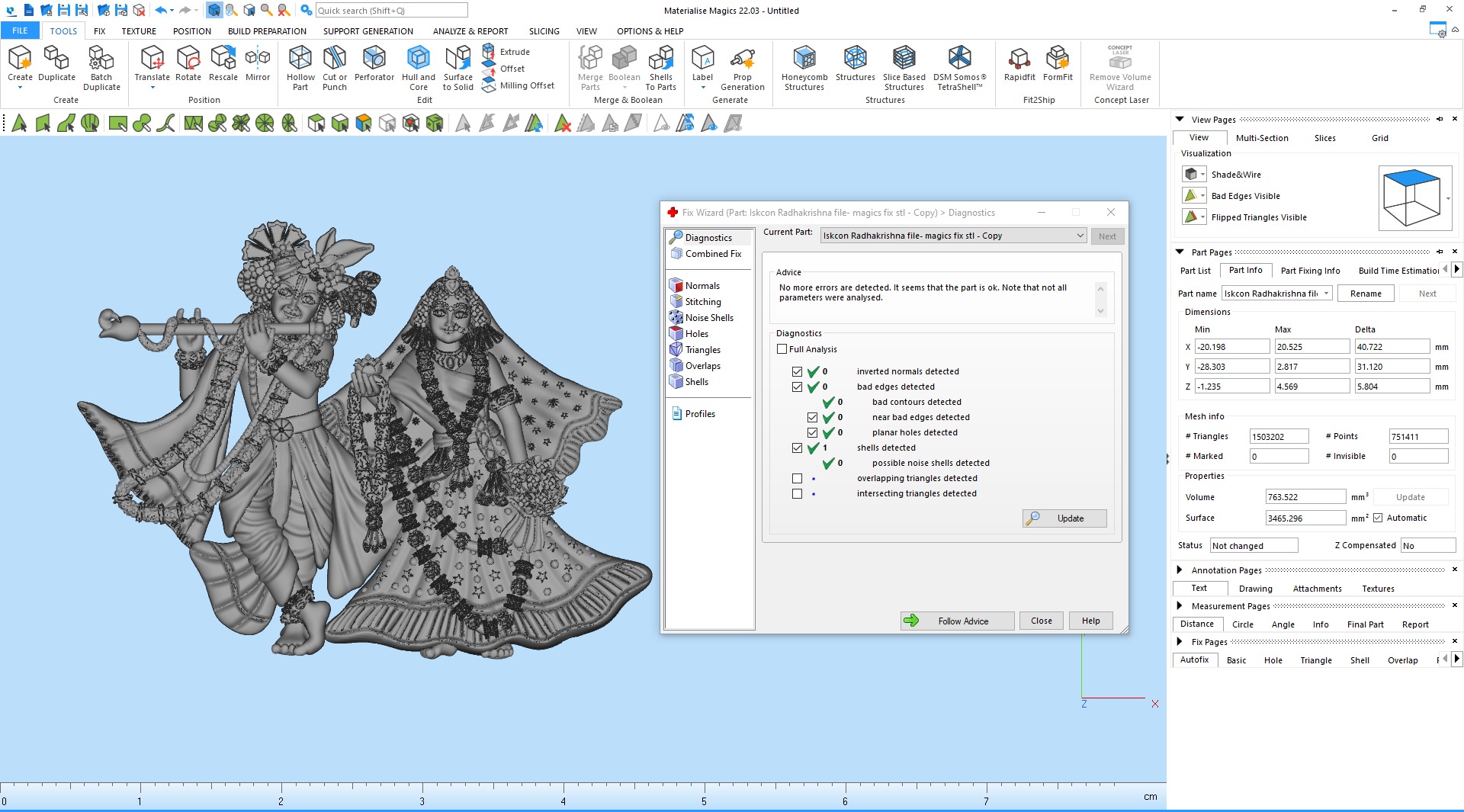This screenshot has height=812, width=1464.
Task: Open the FIX ribbon tab
Action: pyautogui.click(x=99, y=31)
